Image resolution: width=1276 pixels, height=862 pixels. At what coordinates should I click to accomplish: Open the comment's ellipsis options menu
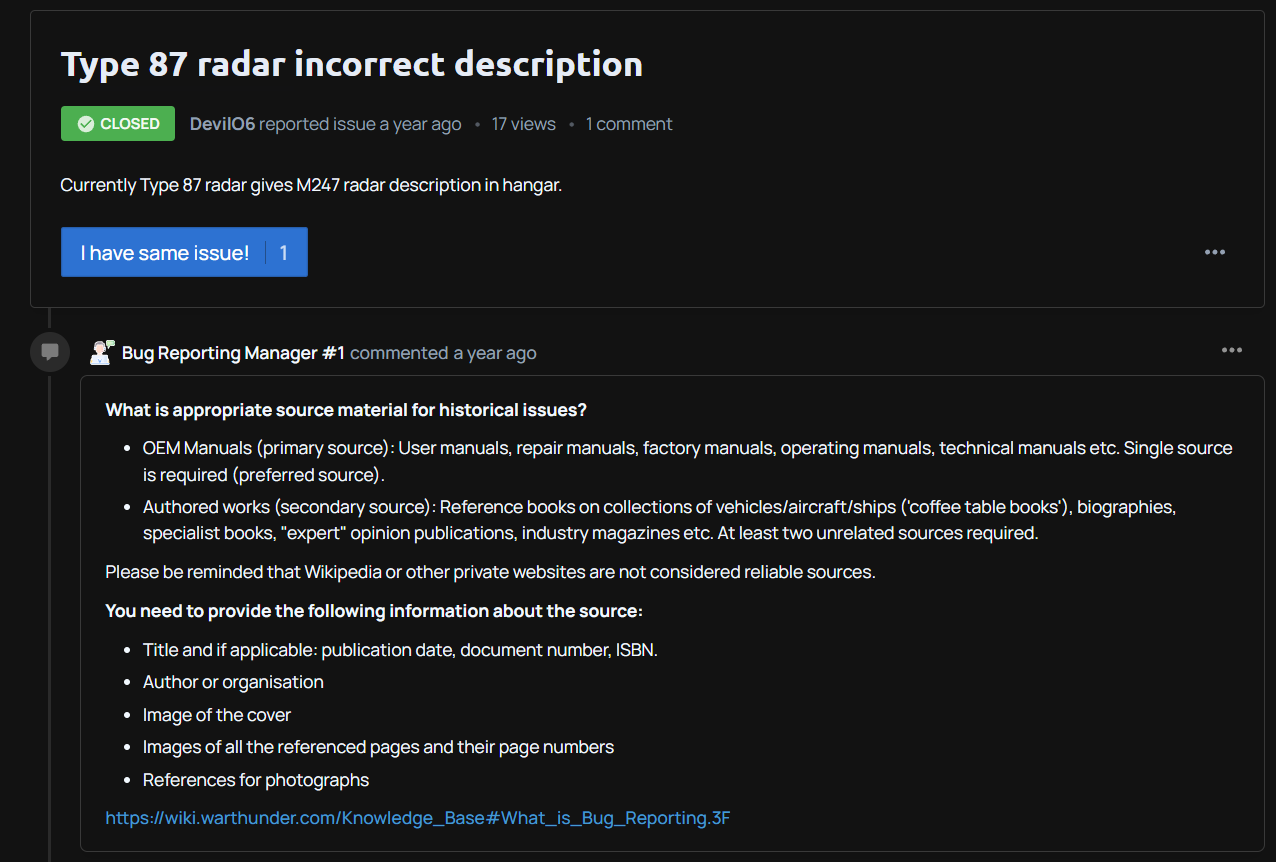[x=1231, y=350]
